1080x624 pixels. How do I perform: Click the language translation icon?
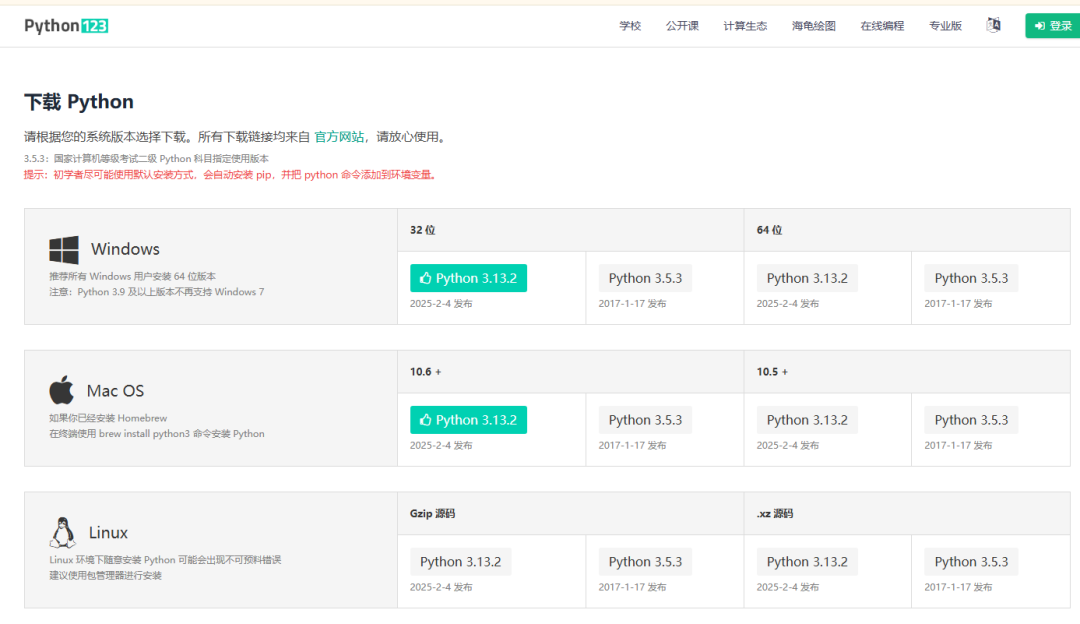[993, 25]
